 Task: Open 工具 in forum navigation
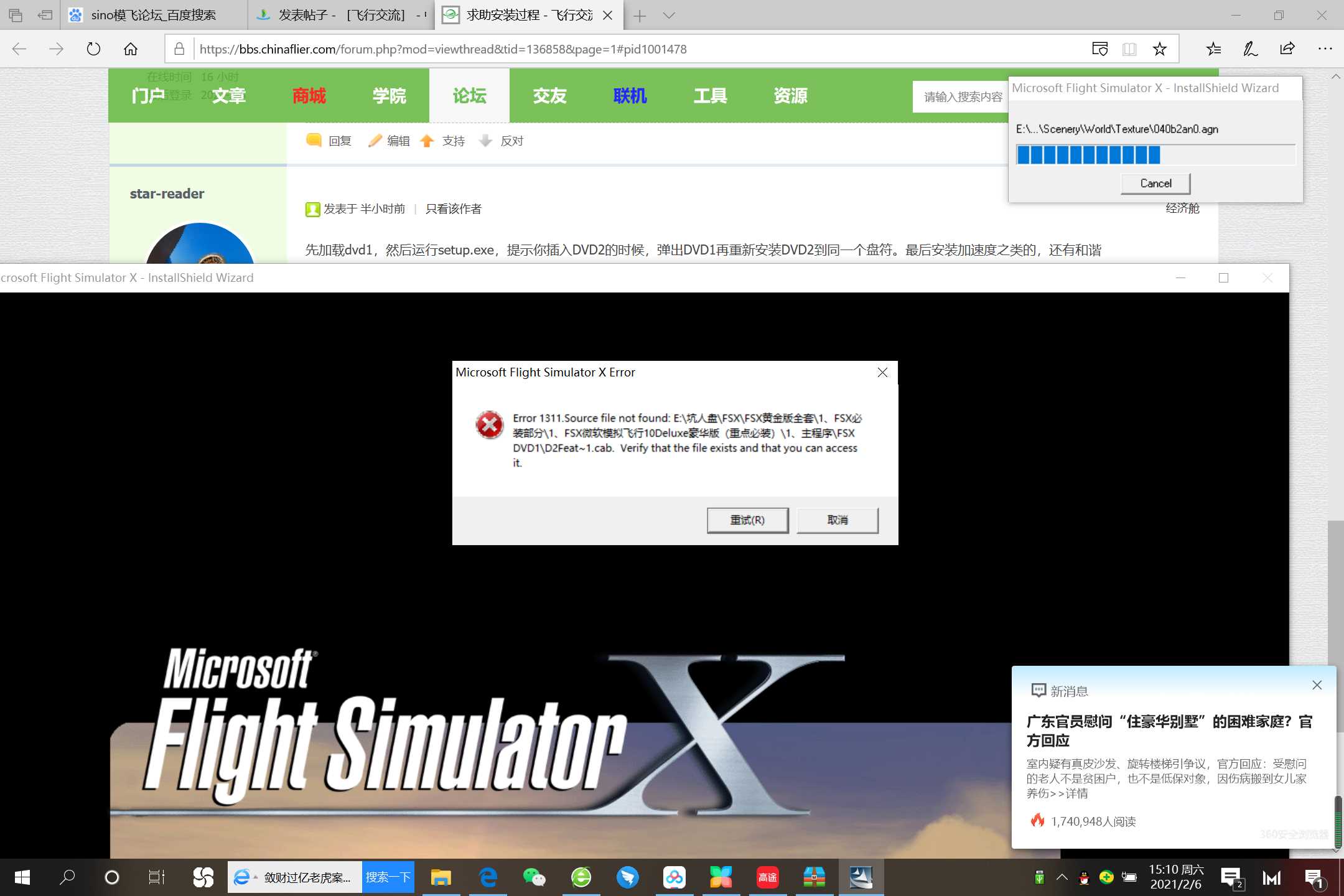pyautogui.click(x=711, y=96)
